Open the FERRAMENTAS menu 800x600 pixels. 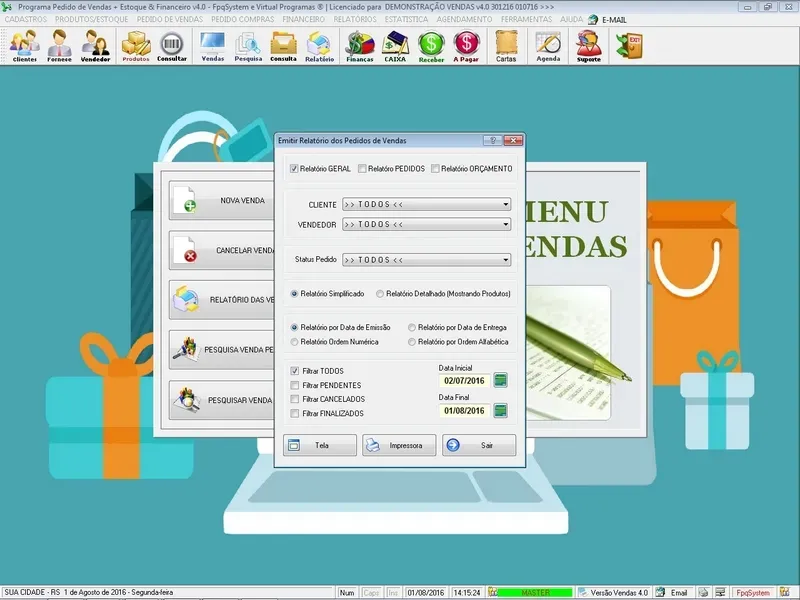pos(527,19)
